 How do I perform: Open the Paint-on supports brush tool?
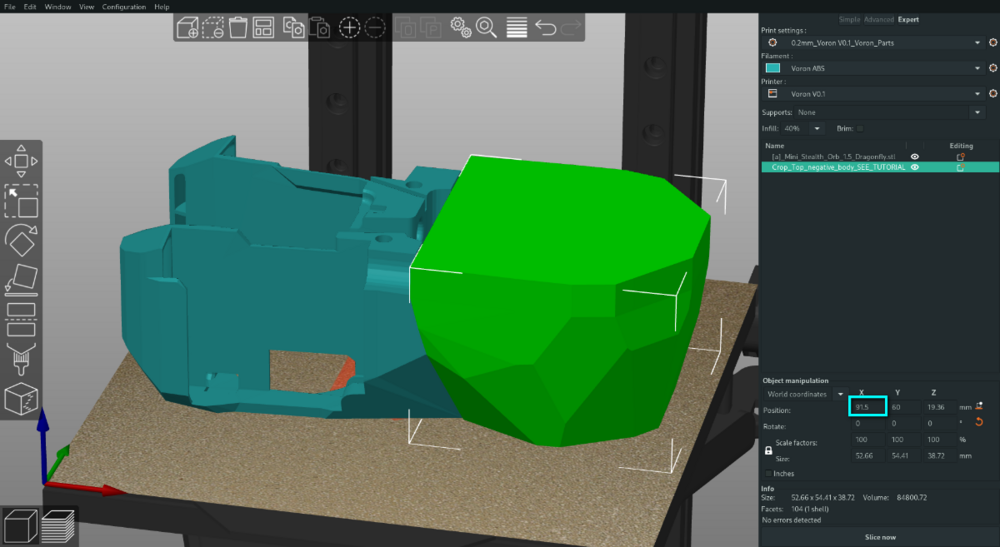(21, 359)
